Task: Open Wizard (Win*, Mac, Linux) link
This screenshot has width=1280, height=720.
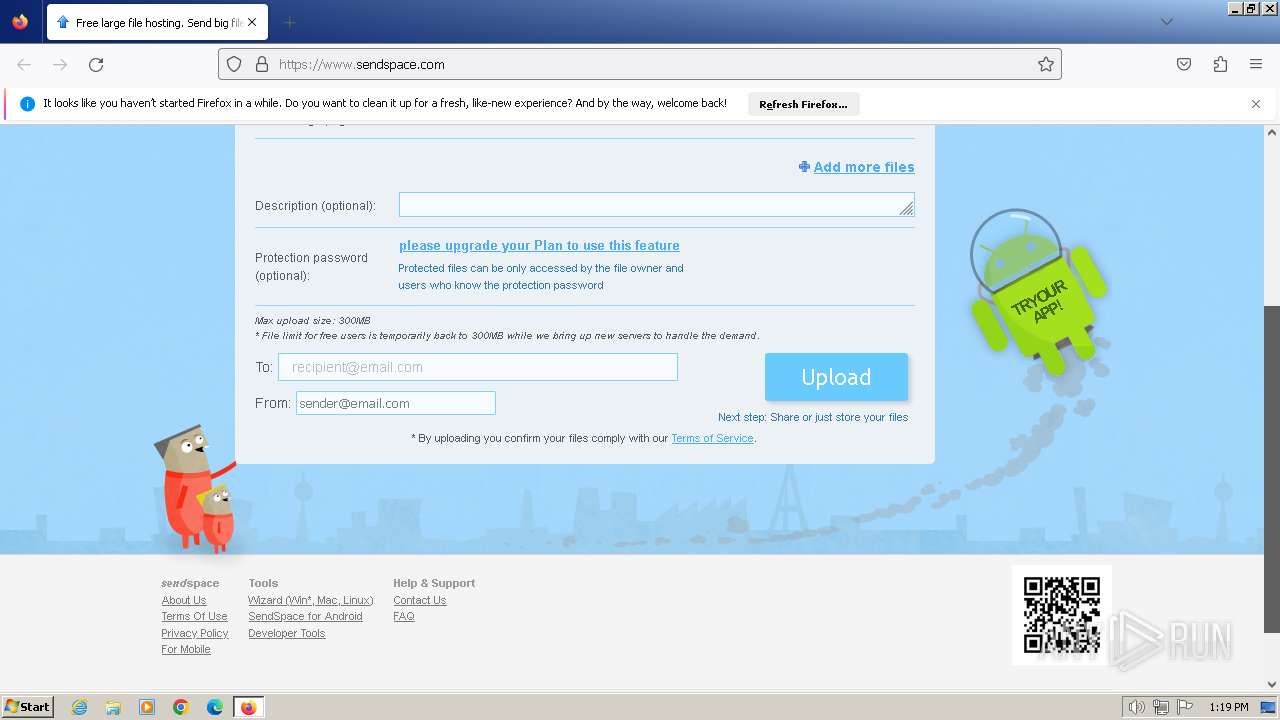Action: [311, 600]
